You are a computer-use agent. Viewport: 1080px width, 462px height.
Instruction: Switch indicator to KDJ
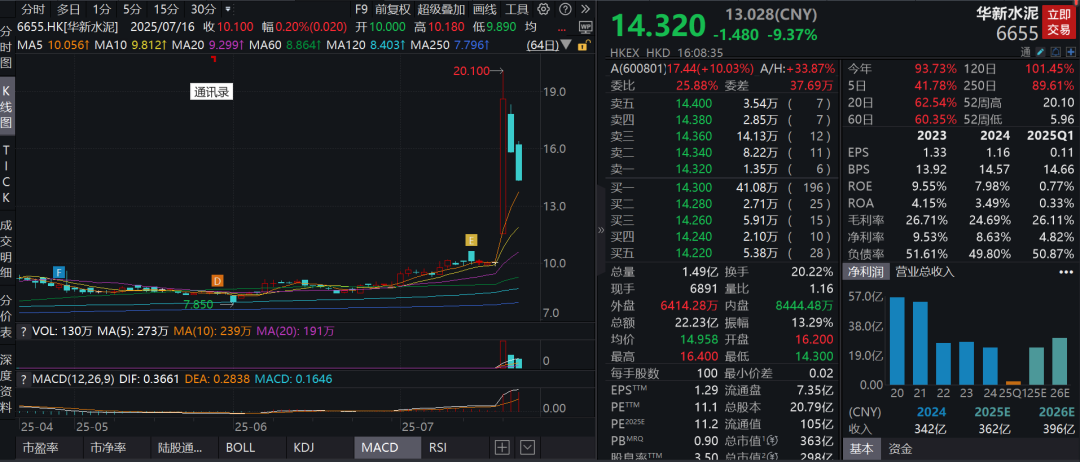pyautogui.click(x=304, y=448)
